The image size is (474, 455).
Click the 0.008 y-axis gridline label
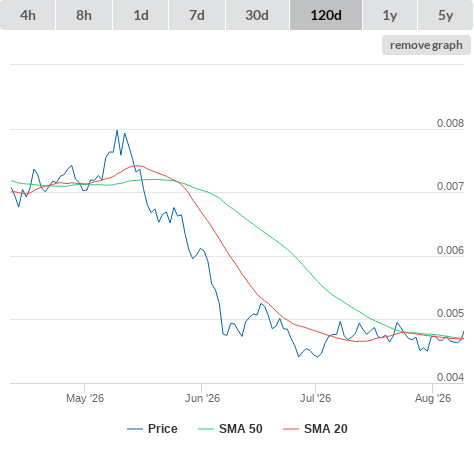click(x=450, y=123)
